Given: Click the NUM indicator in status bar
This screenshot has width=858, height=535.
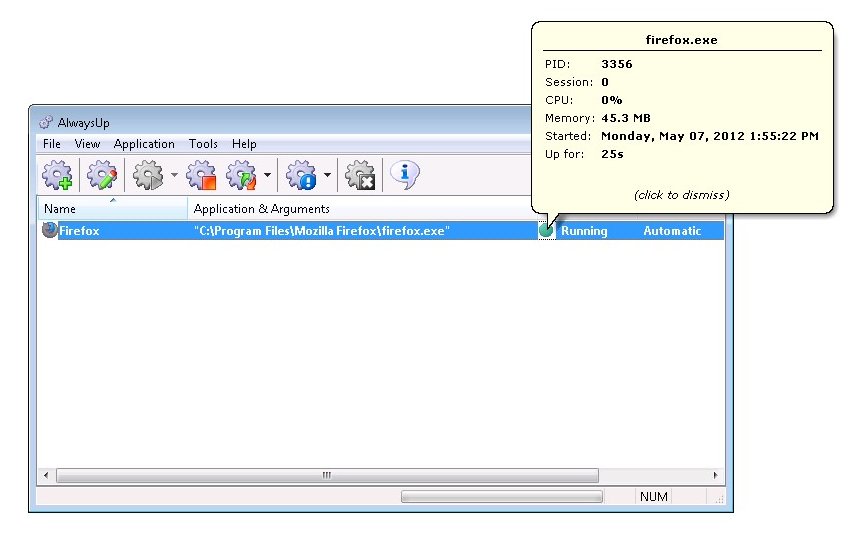Looking at the screenshot, I should click(x=653, y=496).
